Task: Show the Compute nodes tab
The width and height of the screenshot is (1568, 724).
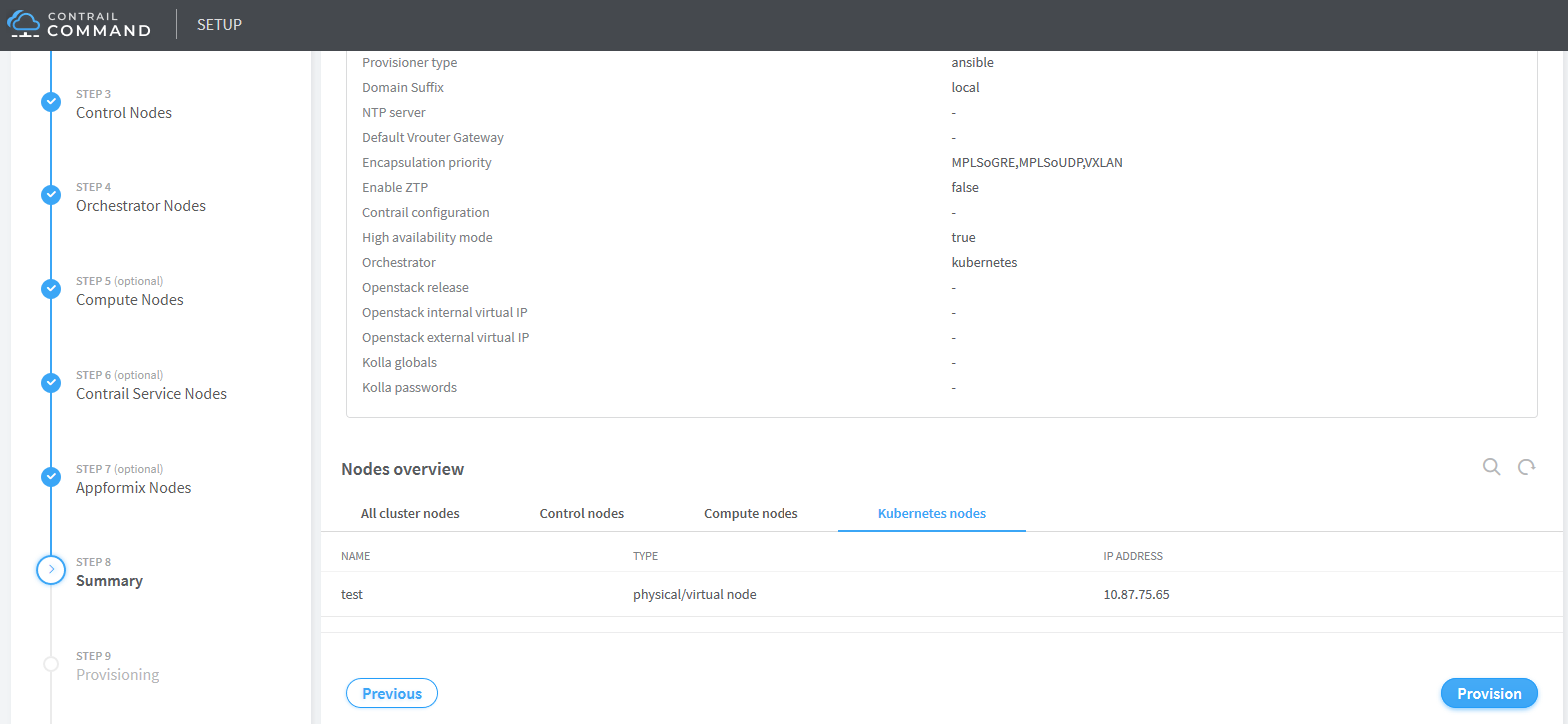Action: click(x=751, y=513)
